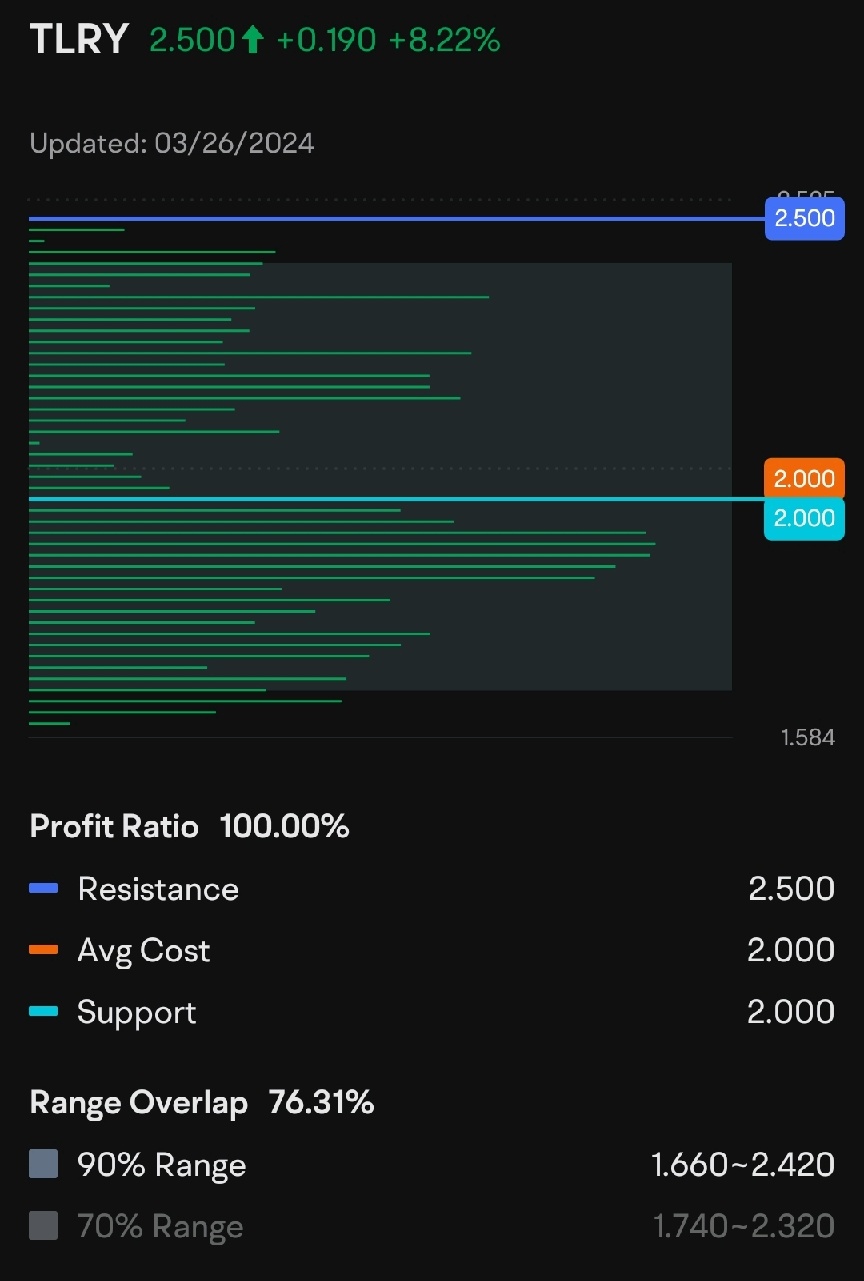The image size is (864, 1281).
Task: Click the orange Avg Cost legend marker
Action: pos(44,950)
